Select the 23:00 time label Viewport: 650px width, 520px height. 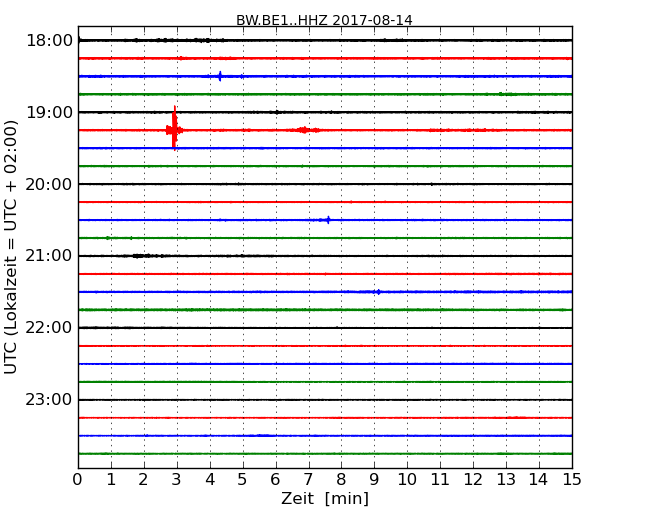pos(49,400)
